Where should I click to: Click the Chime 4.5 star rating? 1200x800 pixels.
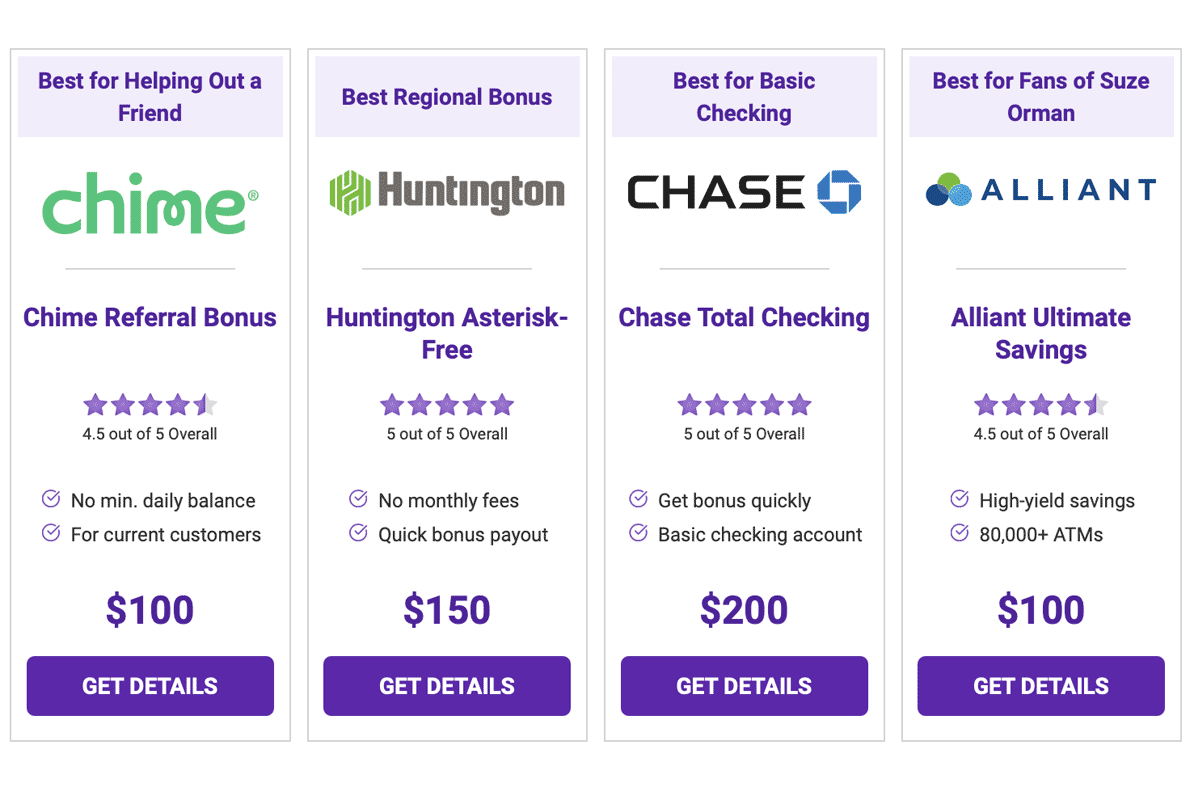pyautogui.click(x=150, y=405)
